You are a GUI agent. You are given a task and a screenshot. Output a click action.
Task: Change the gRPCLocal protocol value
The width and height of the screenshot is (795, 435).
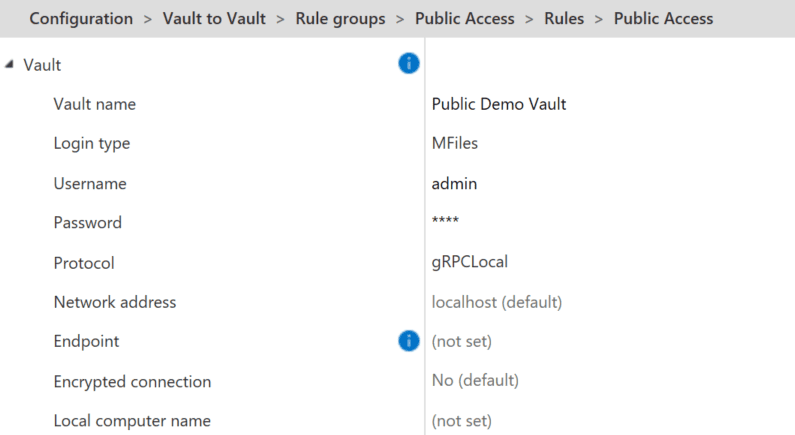[470, 263]
